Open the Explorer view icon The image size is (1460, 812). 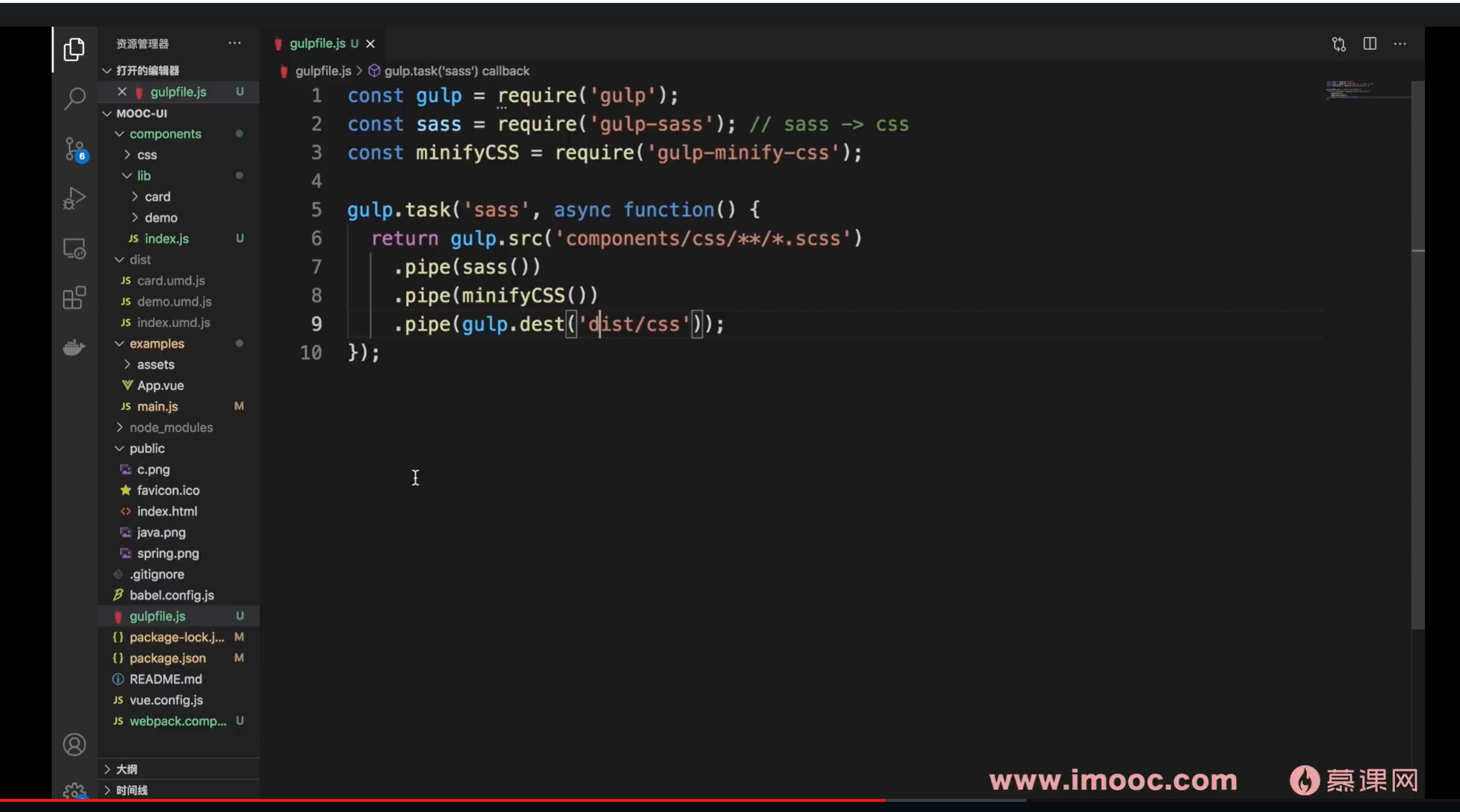[x=74, y=49]
